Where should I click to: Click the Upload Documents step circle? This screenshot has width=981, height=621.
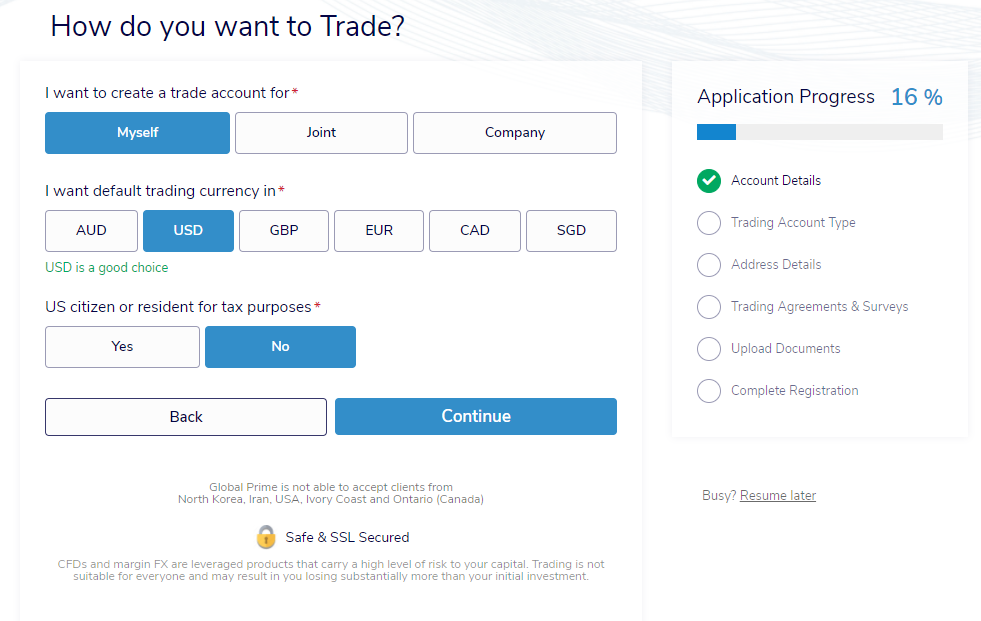(x=709, y=348)
